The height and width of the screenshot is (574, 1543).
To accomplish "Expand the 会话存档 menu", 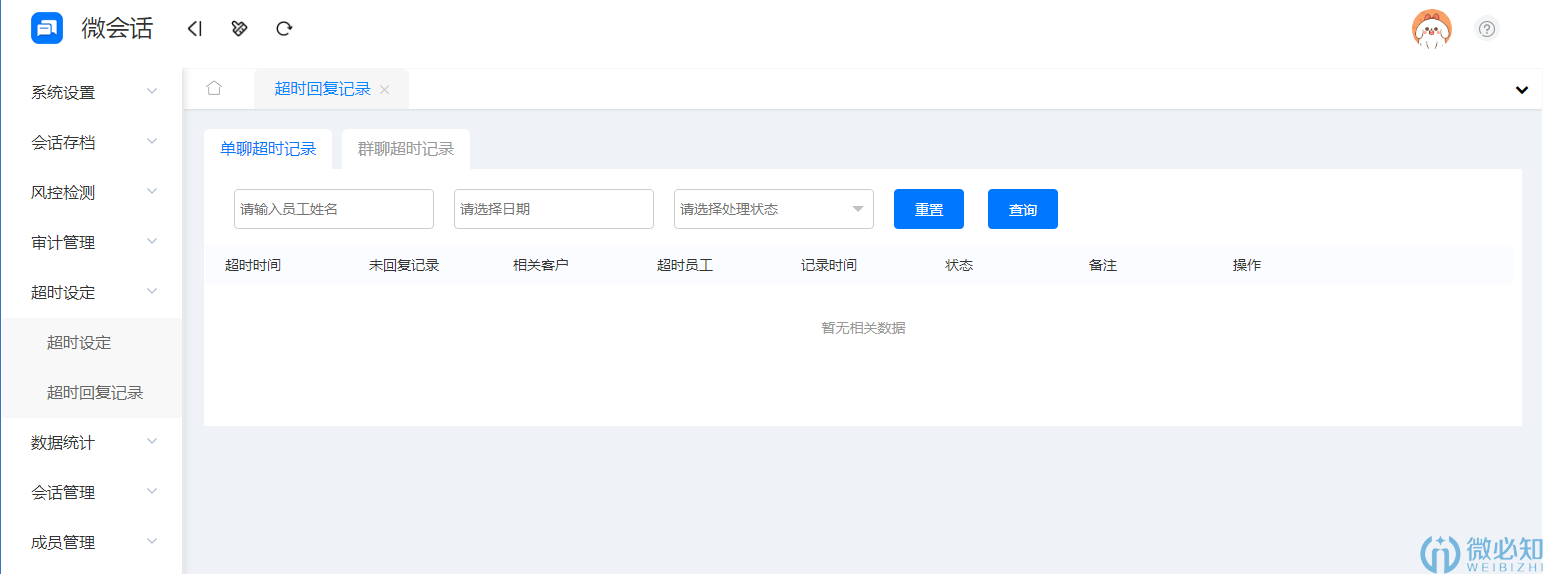I will 91,142.
